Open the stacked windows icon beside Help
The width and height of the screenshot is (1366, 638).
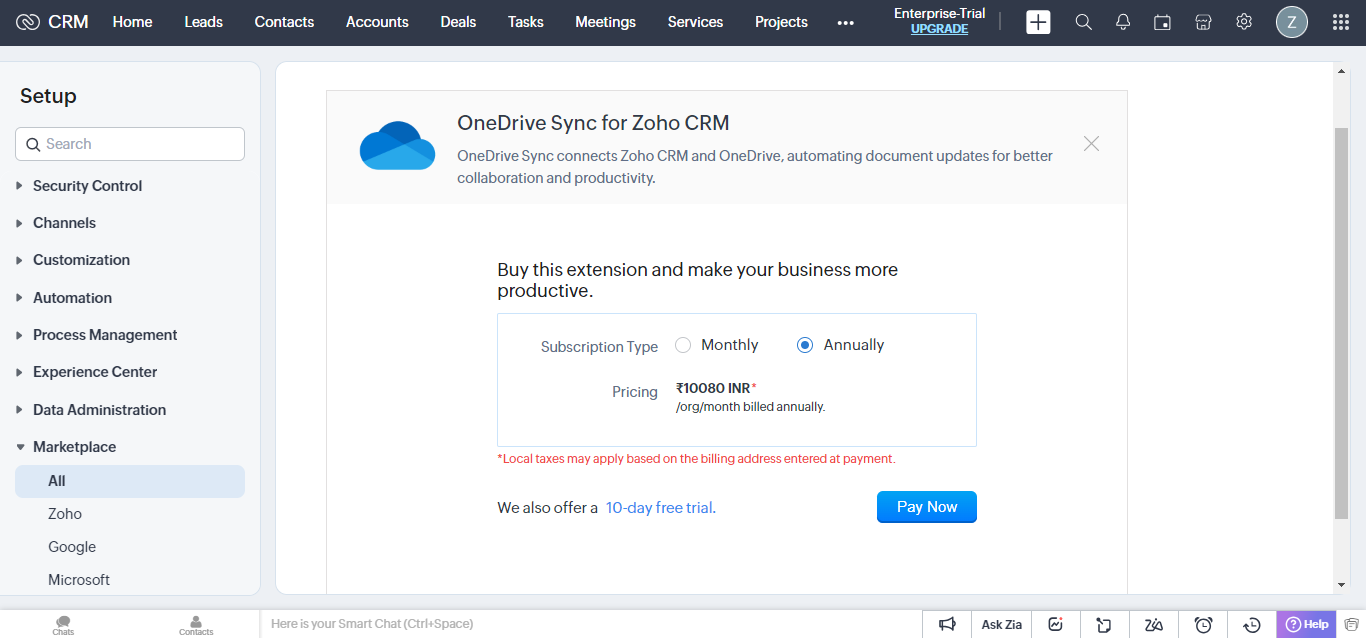pyautogui.click(x=1351, y=624)
